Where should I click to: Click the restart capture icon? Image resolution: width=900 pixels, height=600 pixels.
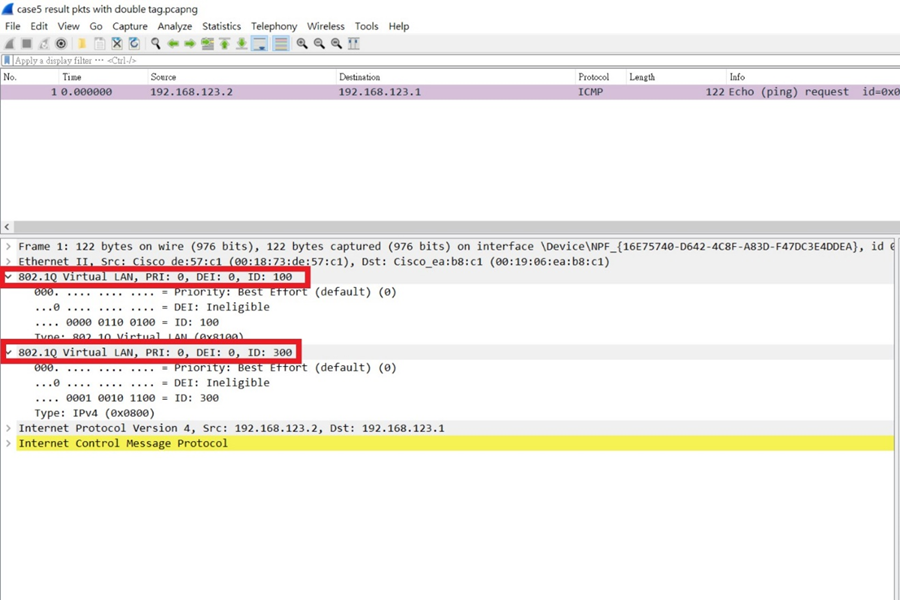[x=44, y=44]
